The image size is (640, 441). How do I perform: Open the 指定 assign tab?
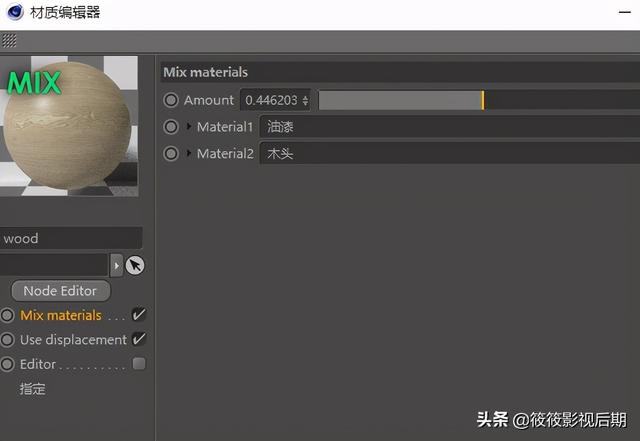[x=32, y=389]
